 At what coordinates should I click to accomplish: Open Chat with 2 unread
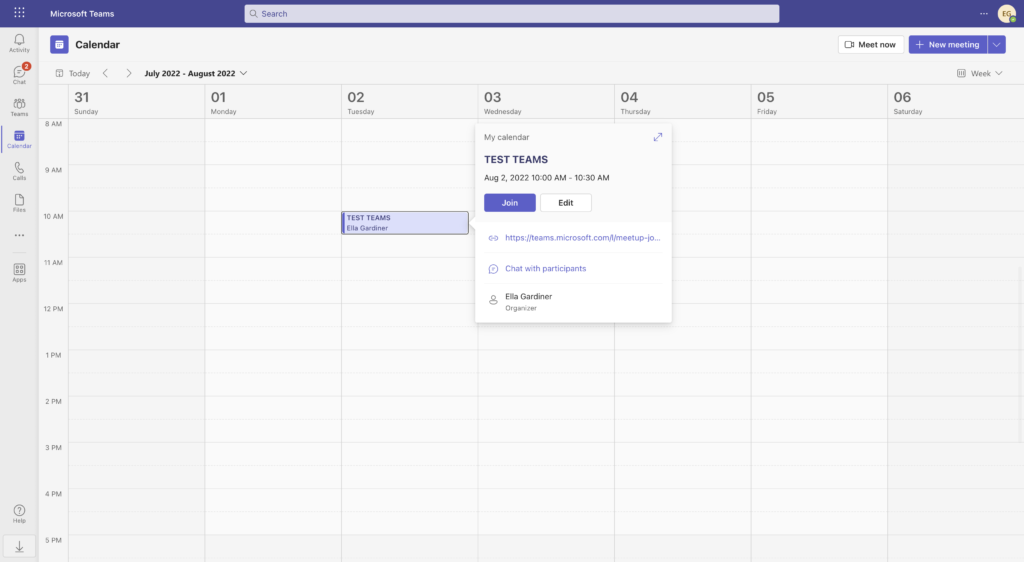19,74
